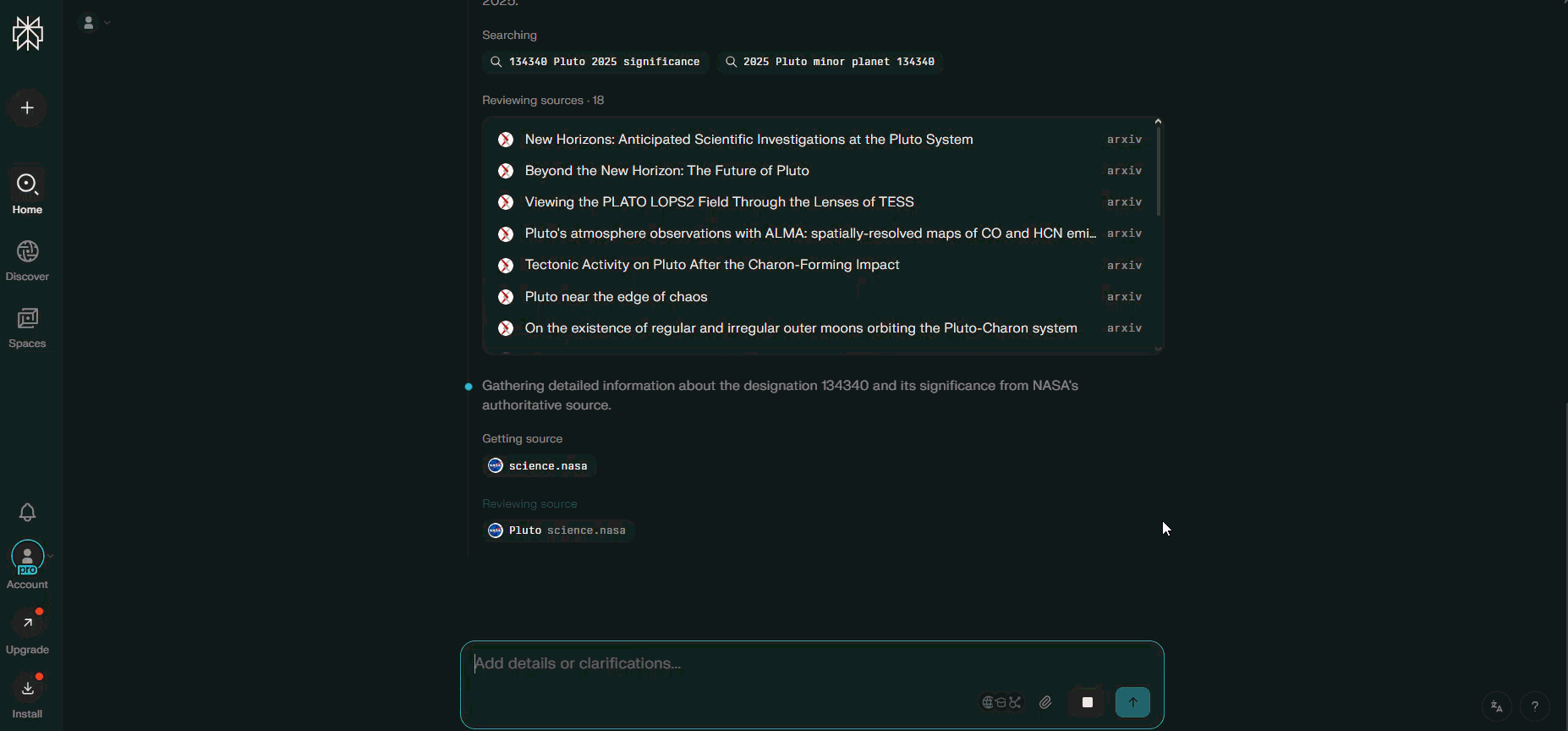The width and height of the screenshot is (1568, 731).
Task: Open the language translate icon at bottom right
Action: [1496, 706]
